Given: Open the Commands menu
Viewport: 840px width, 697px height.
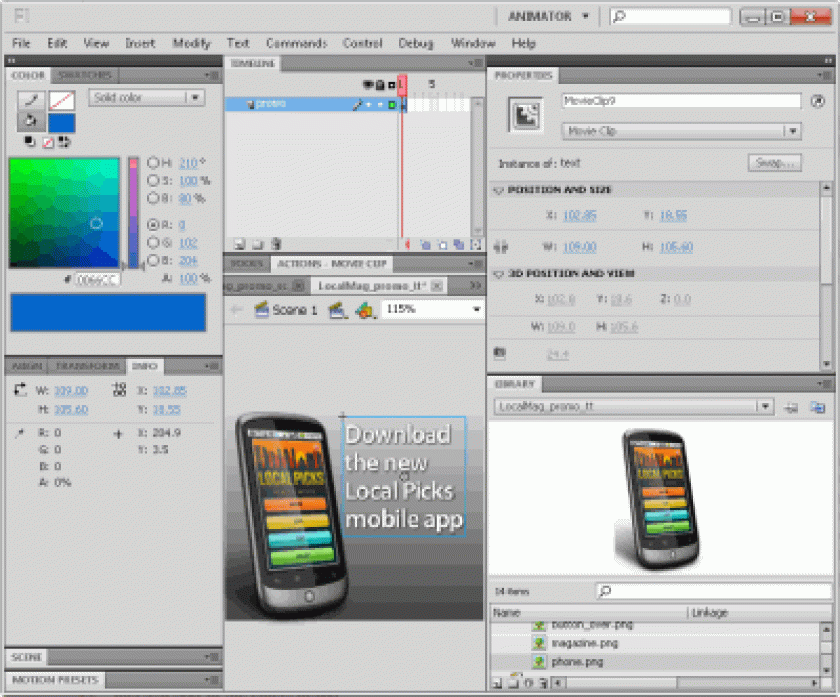Looking at the screenshot, I should (296, 43).
